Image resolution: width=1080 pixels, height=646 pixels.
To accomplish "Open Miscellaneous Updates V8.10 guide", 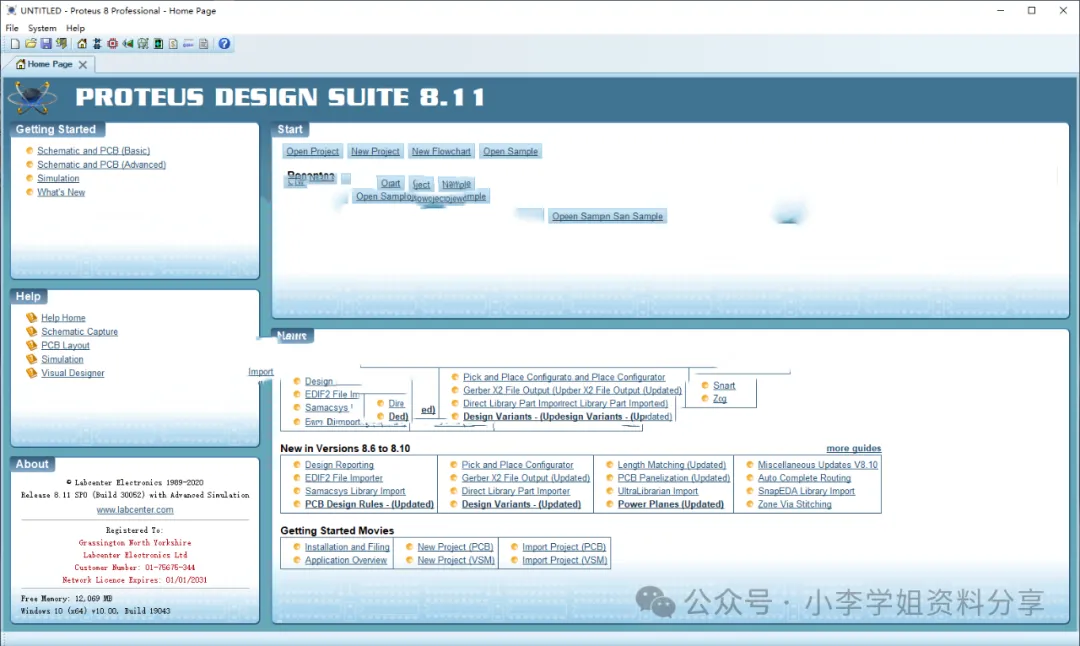I will (818, 465).
